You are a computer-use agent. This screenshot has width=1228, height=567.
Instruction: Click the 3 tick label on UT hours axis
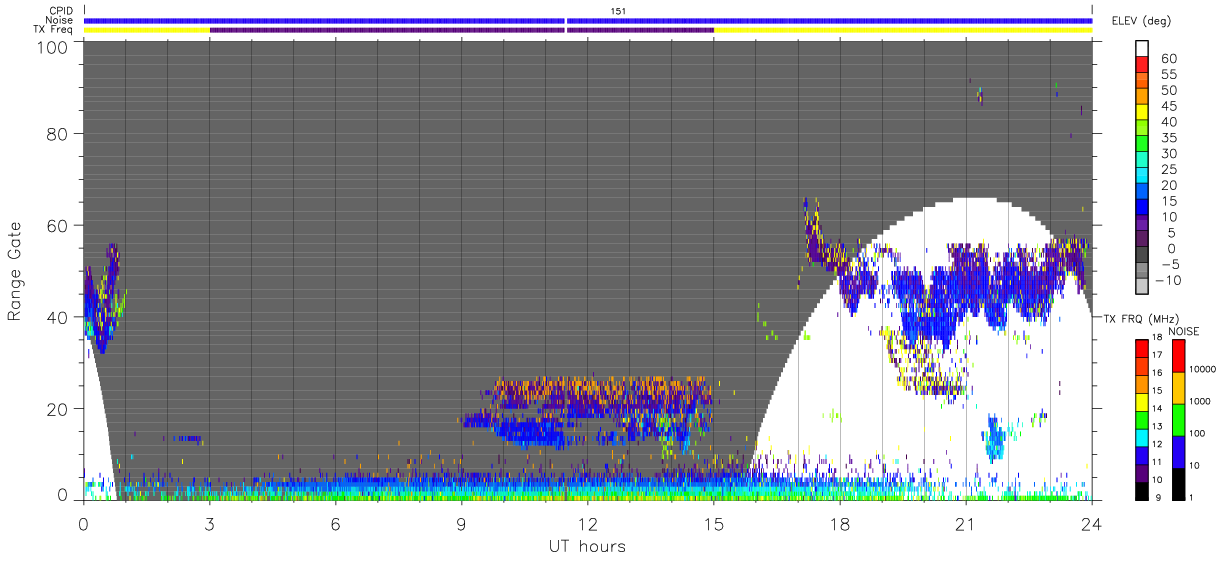click(x=209, y=524)
